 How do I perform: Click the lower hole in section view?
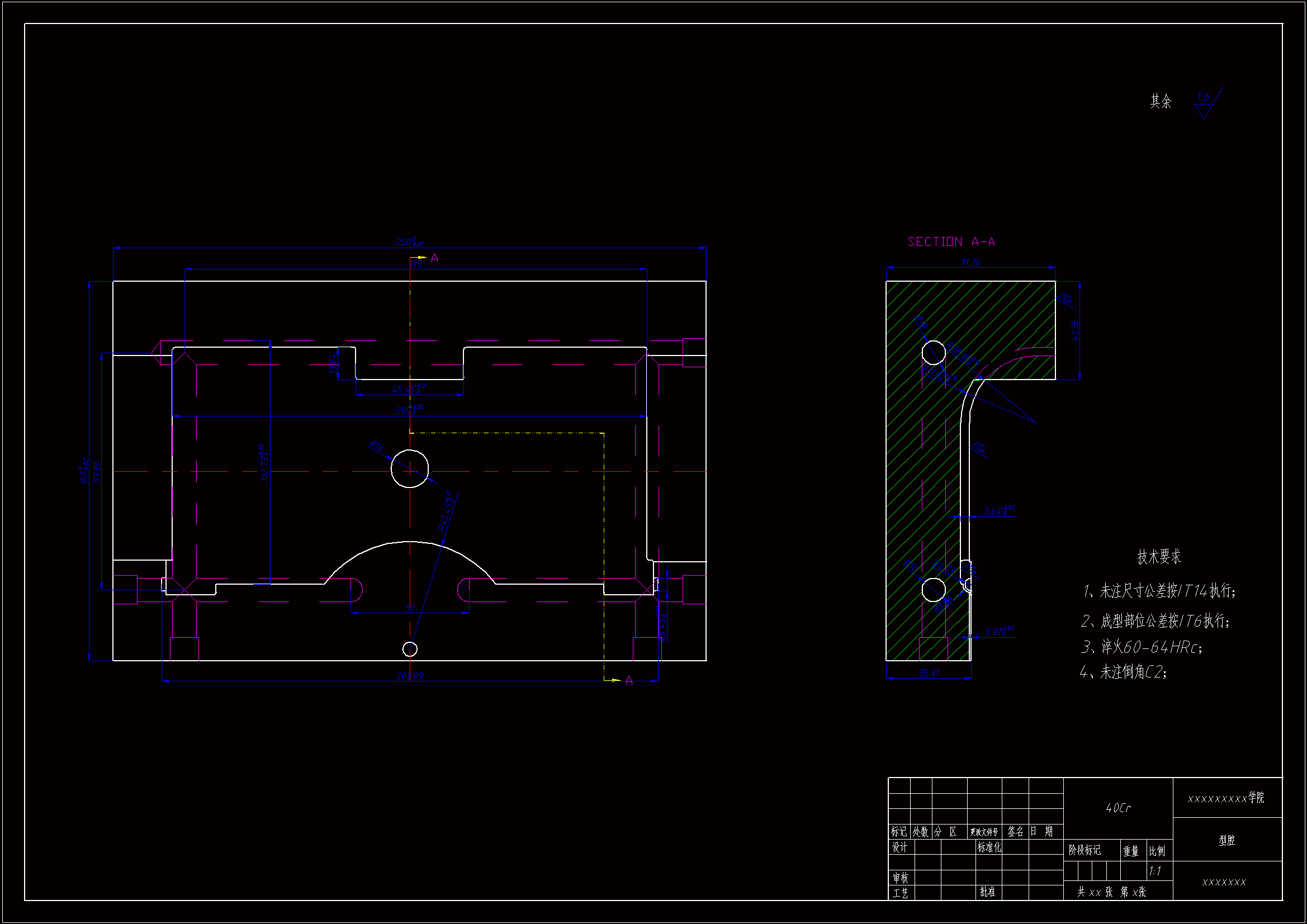(933, 590)
